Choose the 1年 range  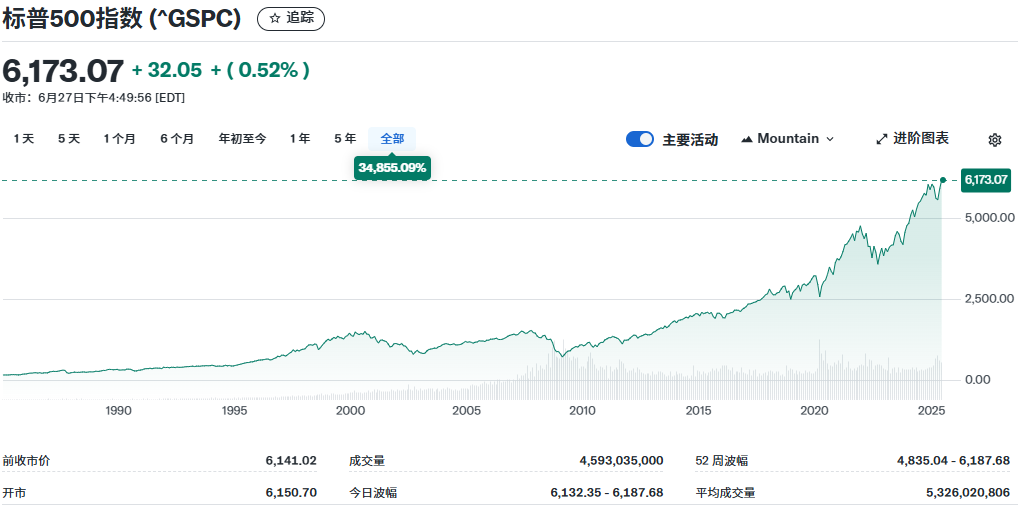[x=300, y=138]
